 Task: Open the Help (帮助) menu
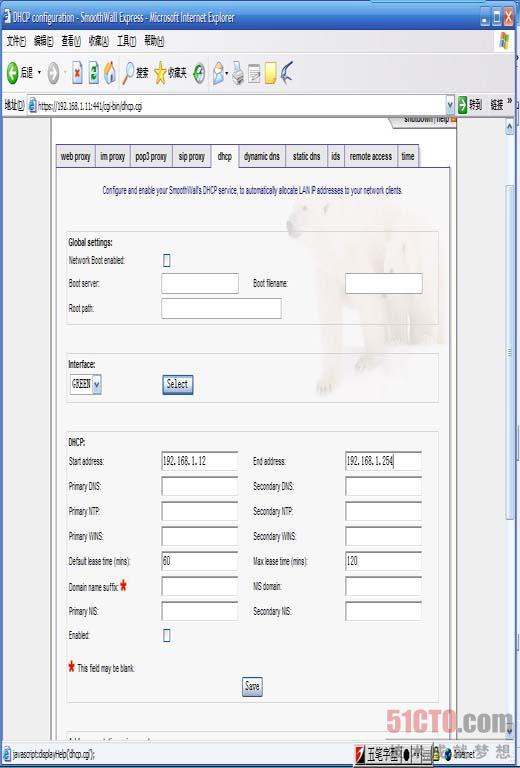pos(154,42)
